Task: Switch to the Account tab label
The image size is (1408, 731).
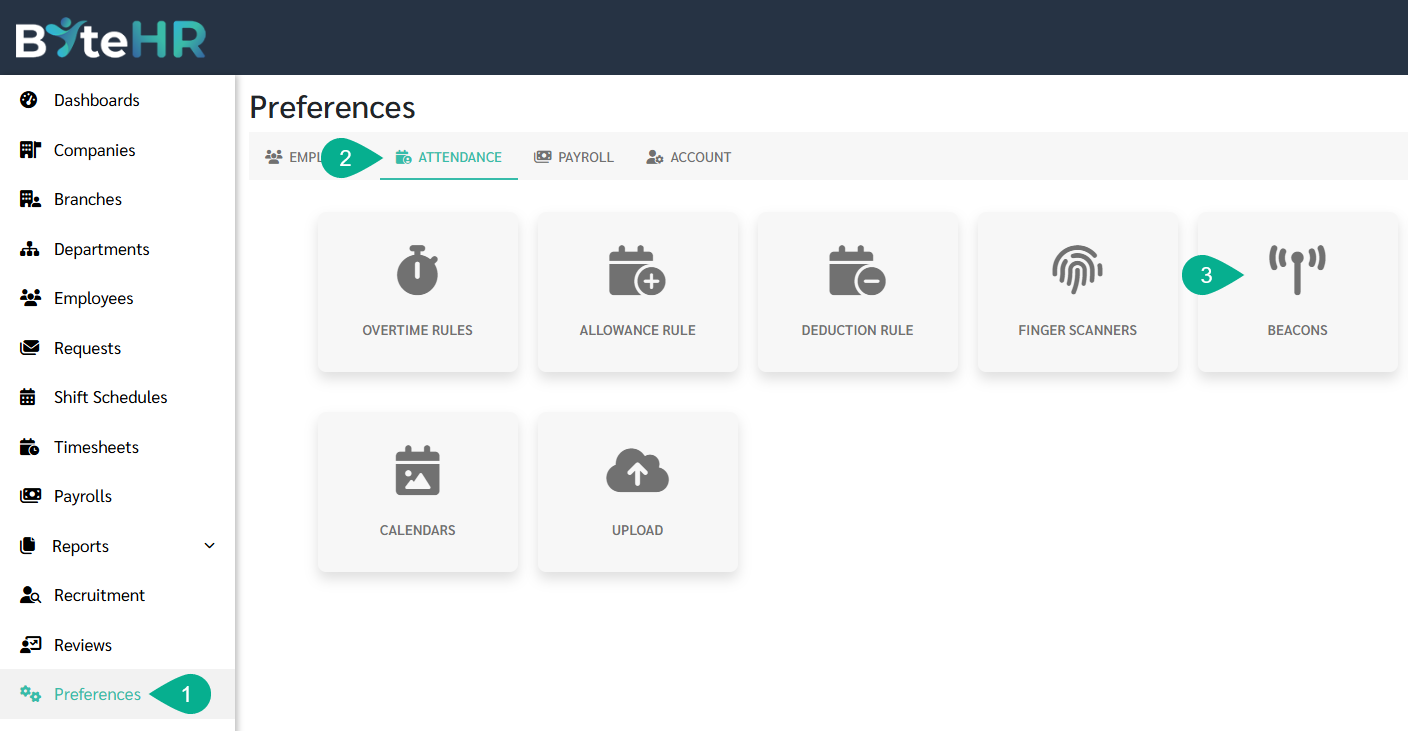Action: coord(701,157)
